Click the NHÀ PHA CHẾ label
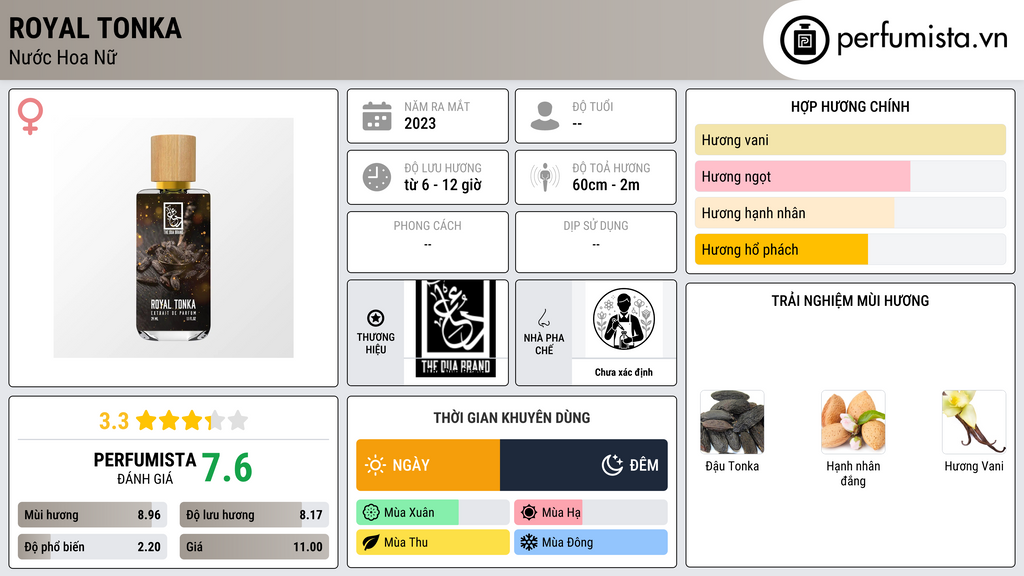Image resolution: width=1024 pixels, height=576 pixels. 543,344
